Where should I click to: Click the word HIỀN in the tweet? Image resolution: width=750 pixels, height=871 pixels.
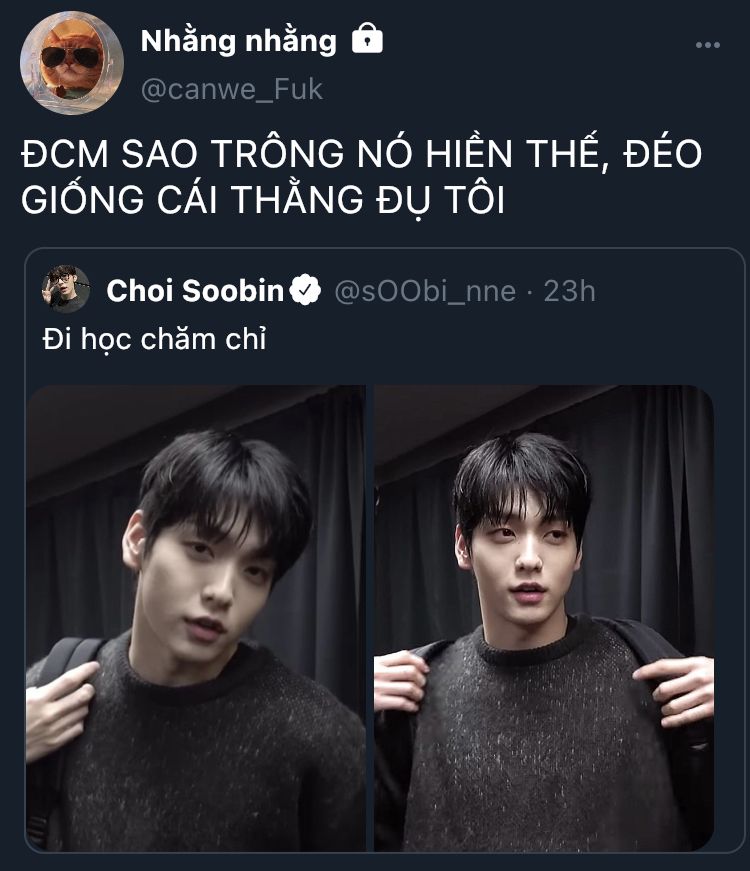469,153
